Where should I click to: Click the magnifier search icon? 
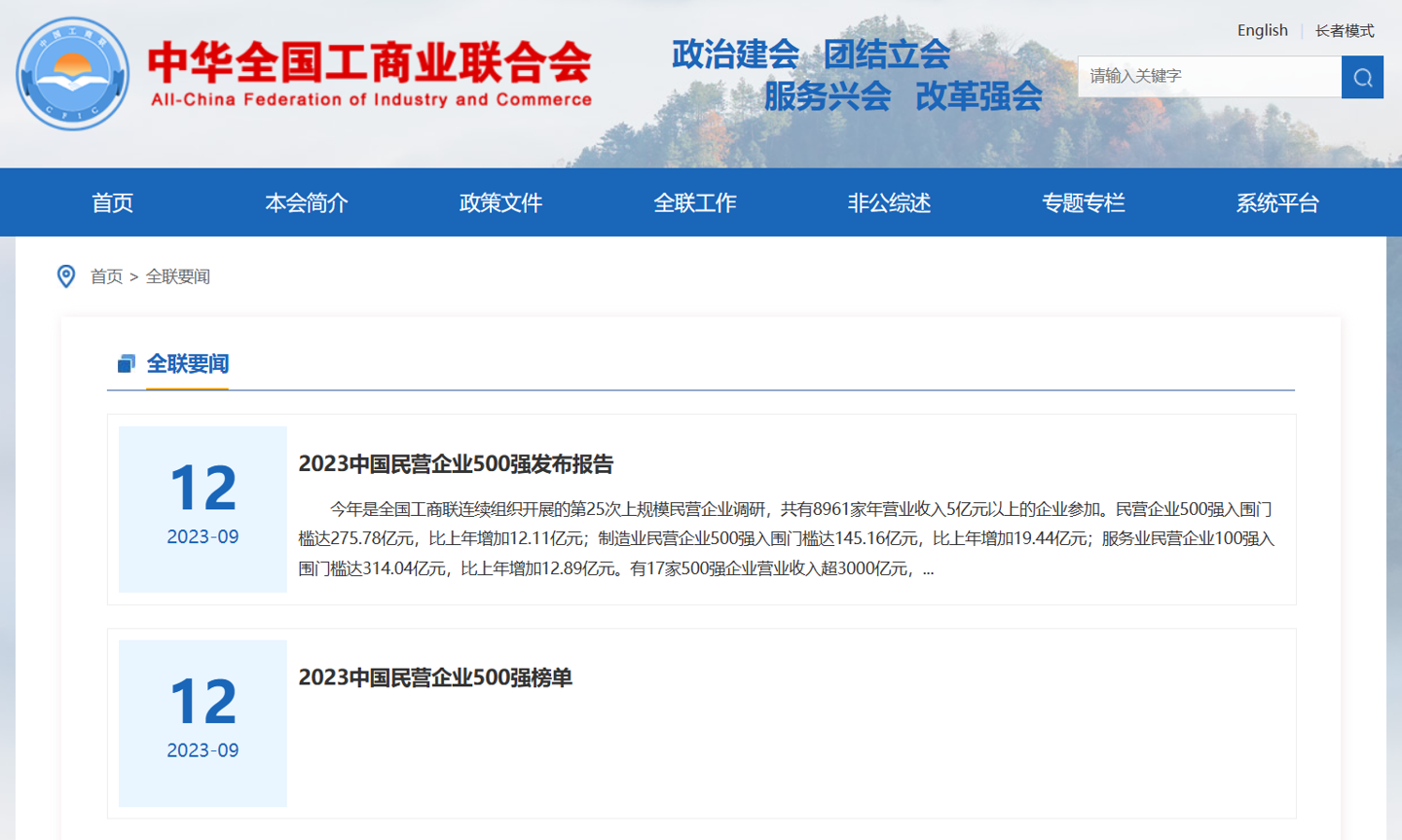click(1361, 77)
